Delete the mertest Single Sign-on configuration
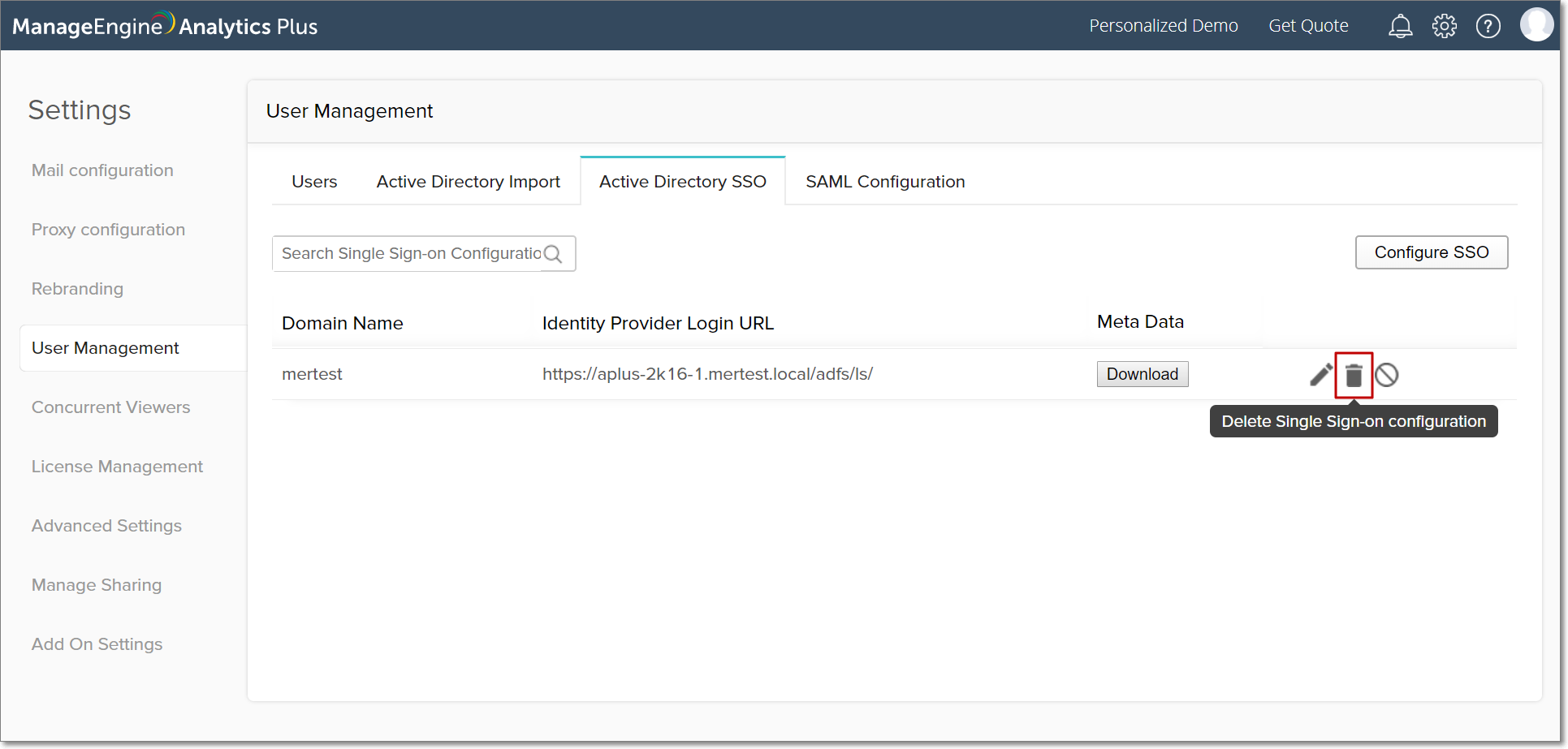The height and width of the screenshot is (749, 1568). [1354, 375]
